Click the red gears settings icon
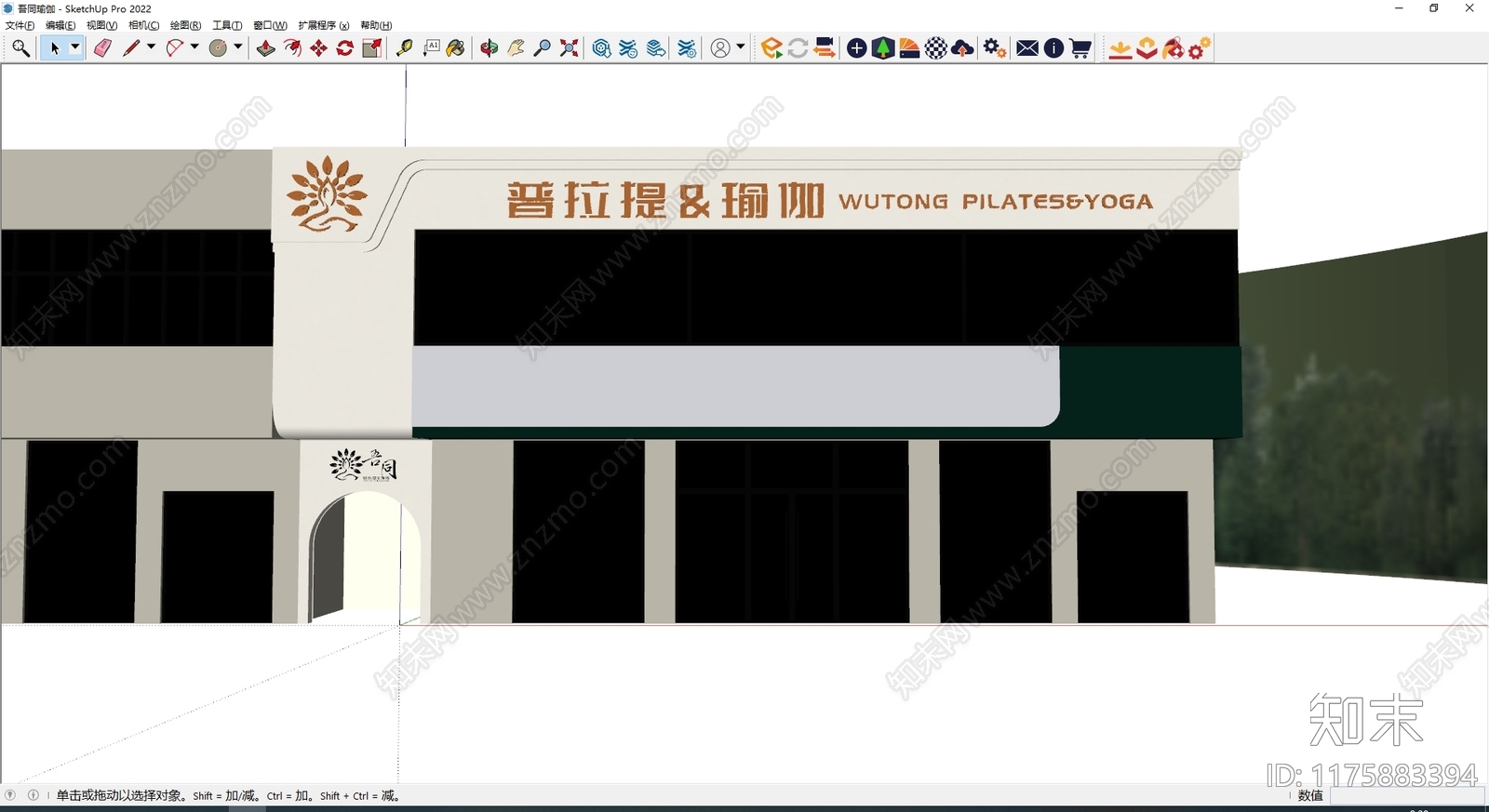Image resolution: width=1489 pixels, height=812 pixels. click(x=1200, y=48)
